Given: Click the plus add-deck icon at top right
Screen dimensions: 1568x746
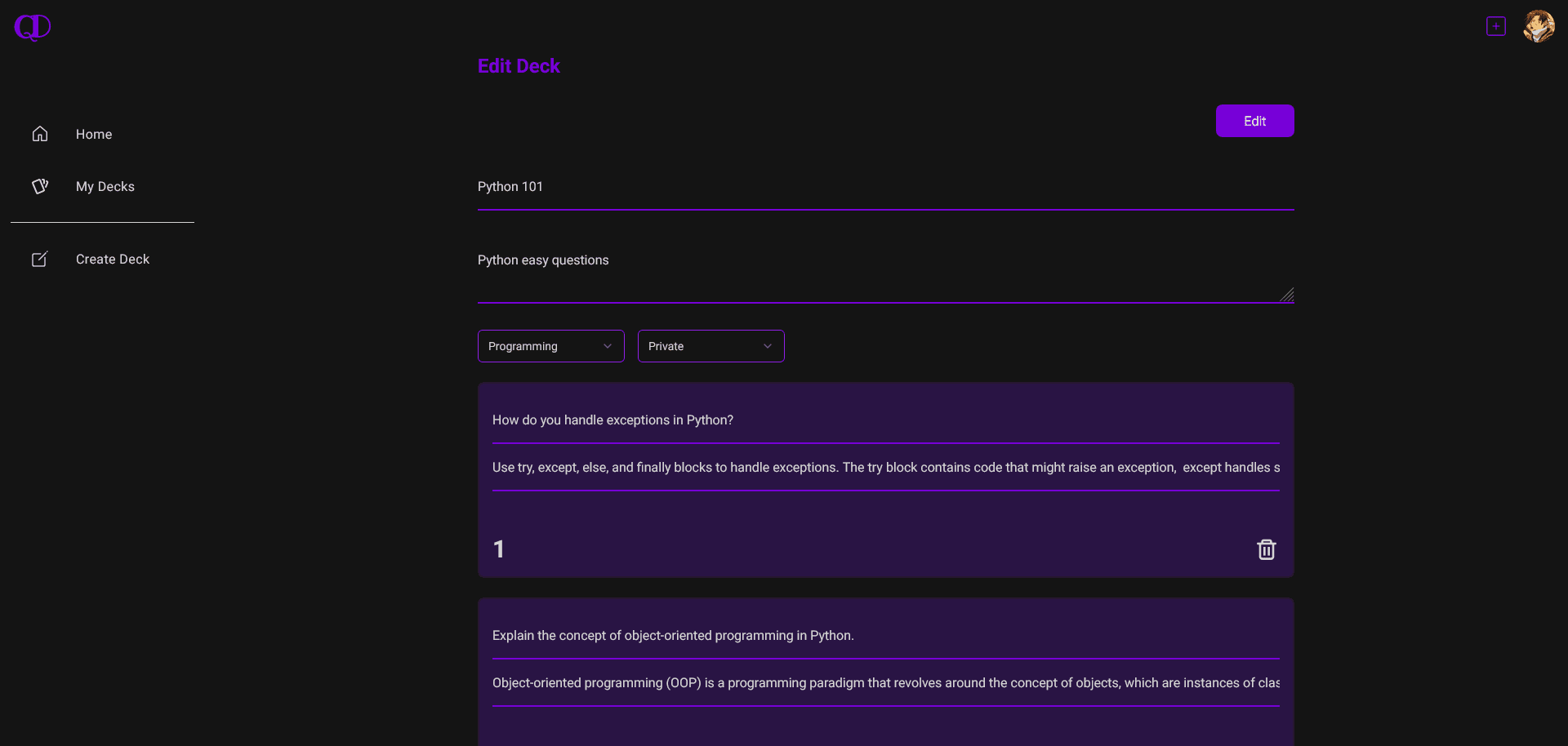Looking at the screenshot, I should tap(1496, 26).
